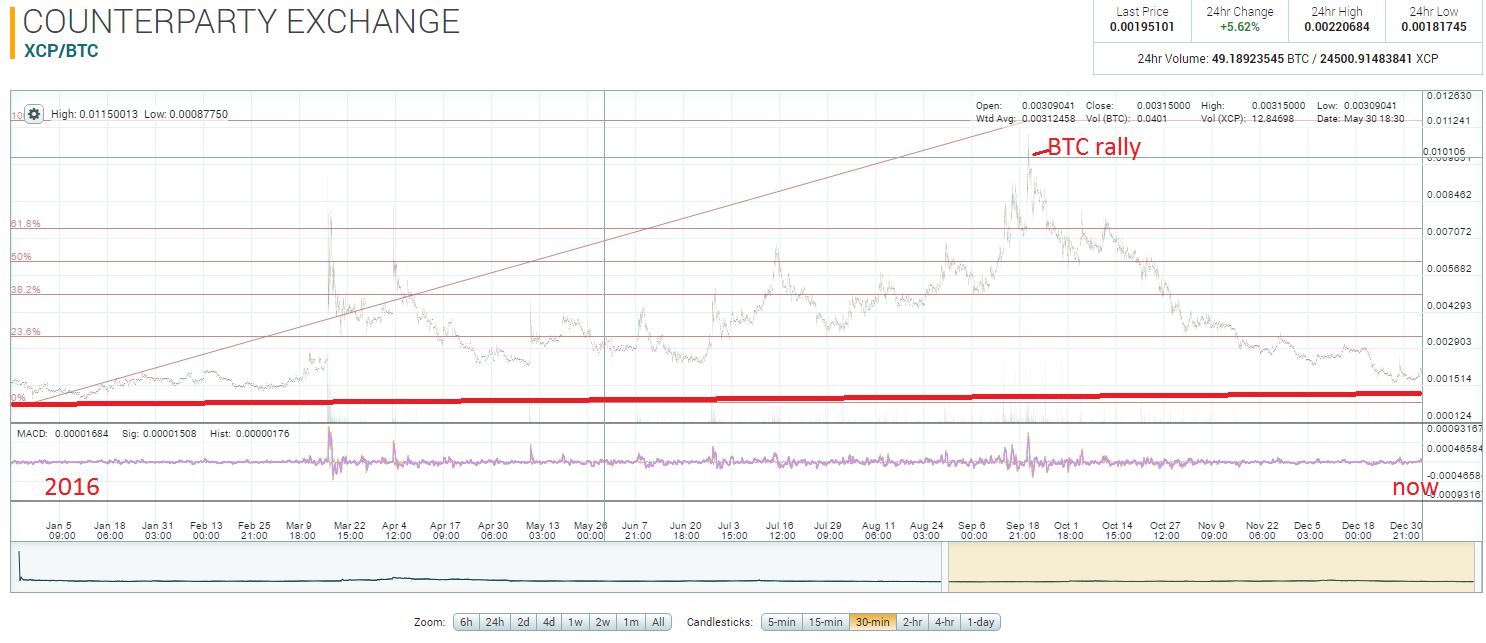Screen dimensions: 1486x643
Task: Select the 30-min candlestick interval
Action: coord(873,622)
